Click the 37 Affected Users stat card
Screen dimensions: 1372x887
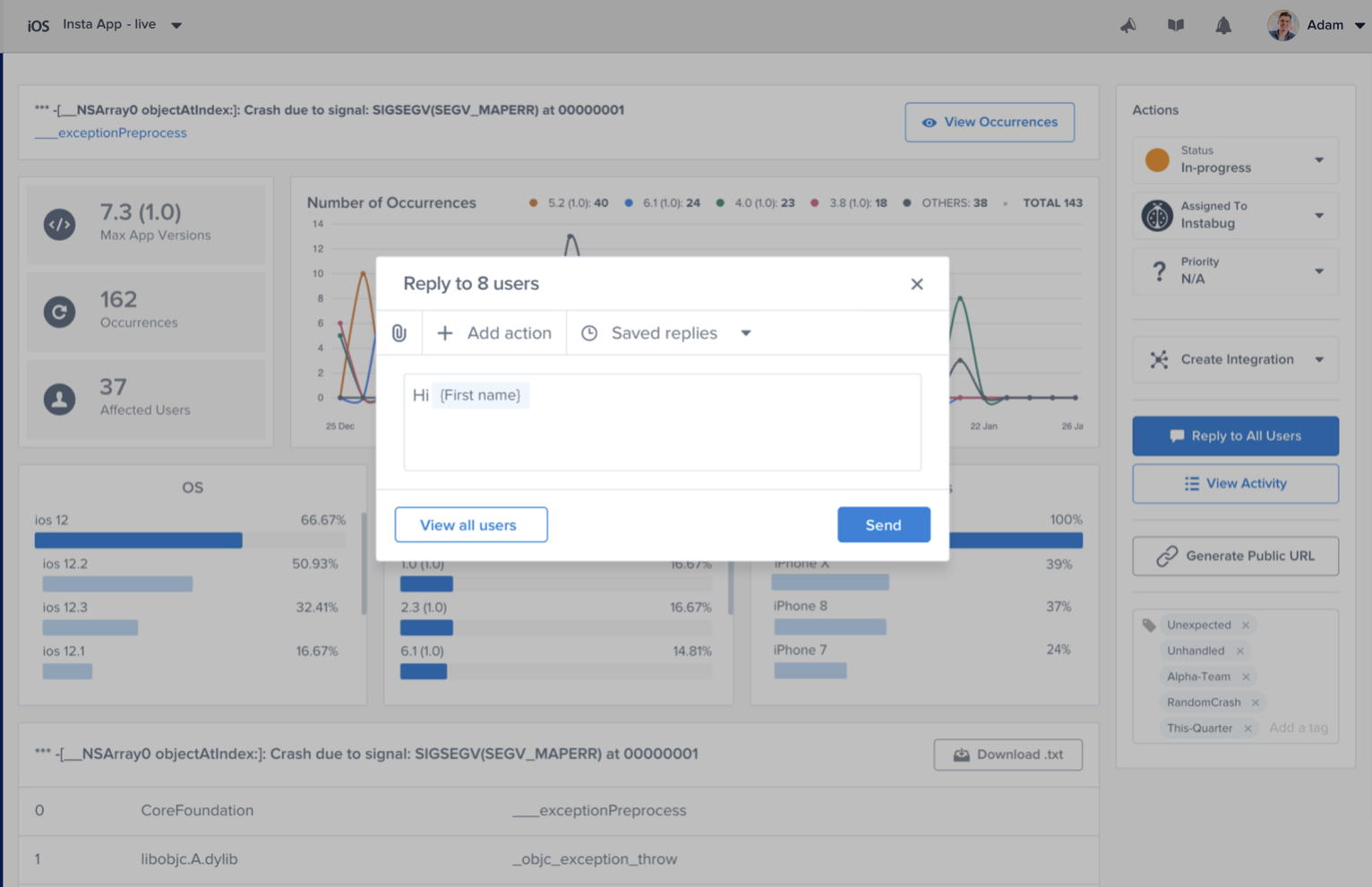[x=146, y=399]
